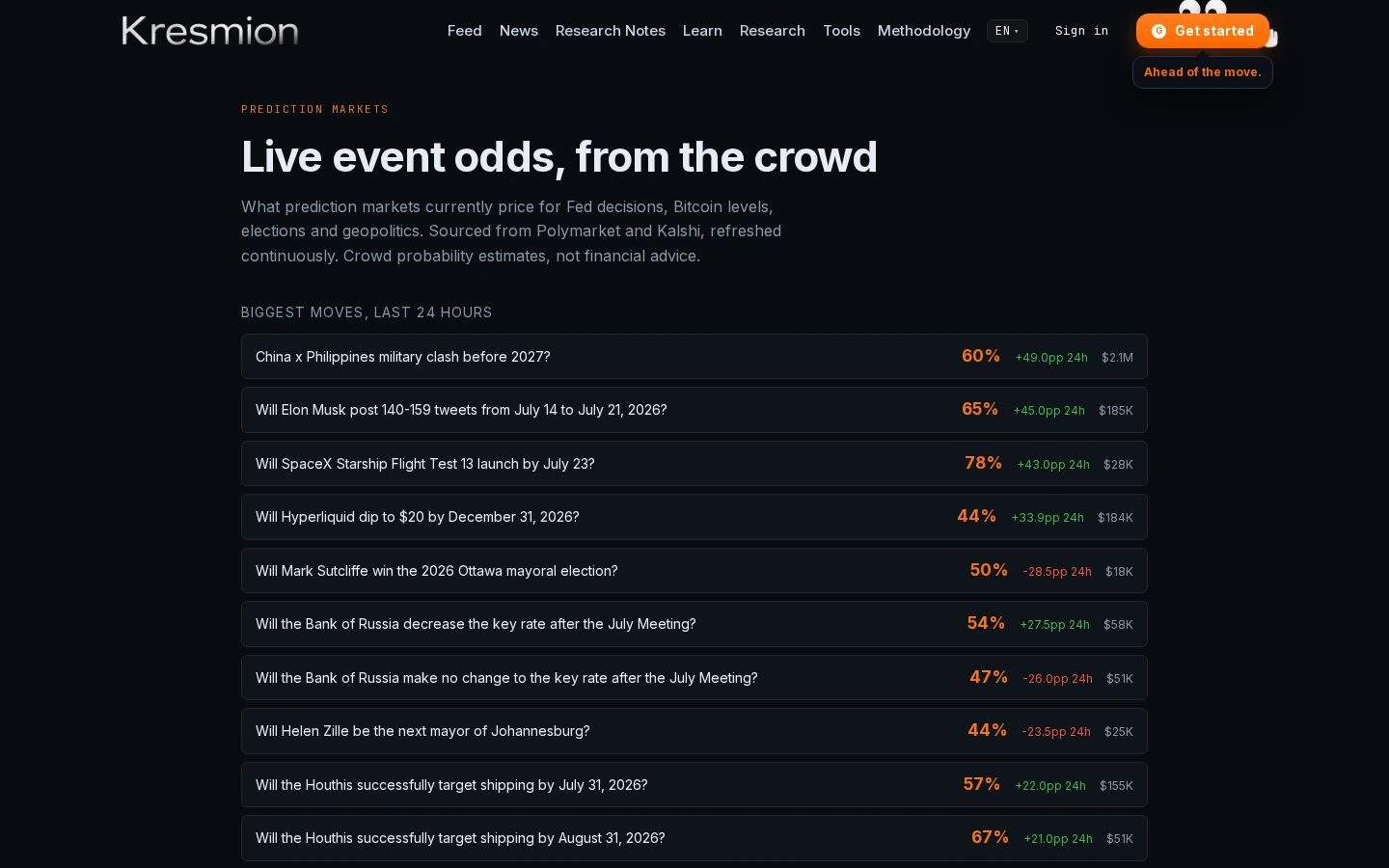Click the $185K volume figure
Viewport: 1389px width, 868px height.
click(1116, 411)
